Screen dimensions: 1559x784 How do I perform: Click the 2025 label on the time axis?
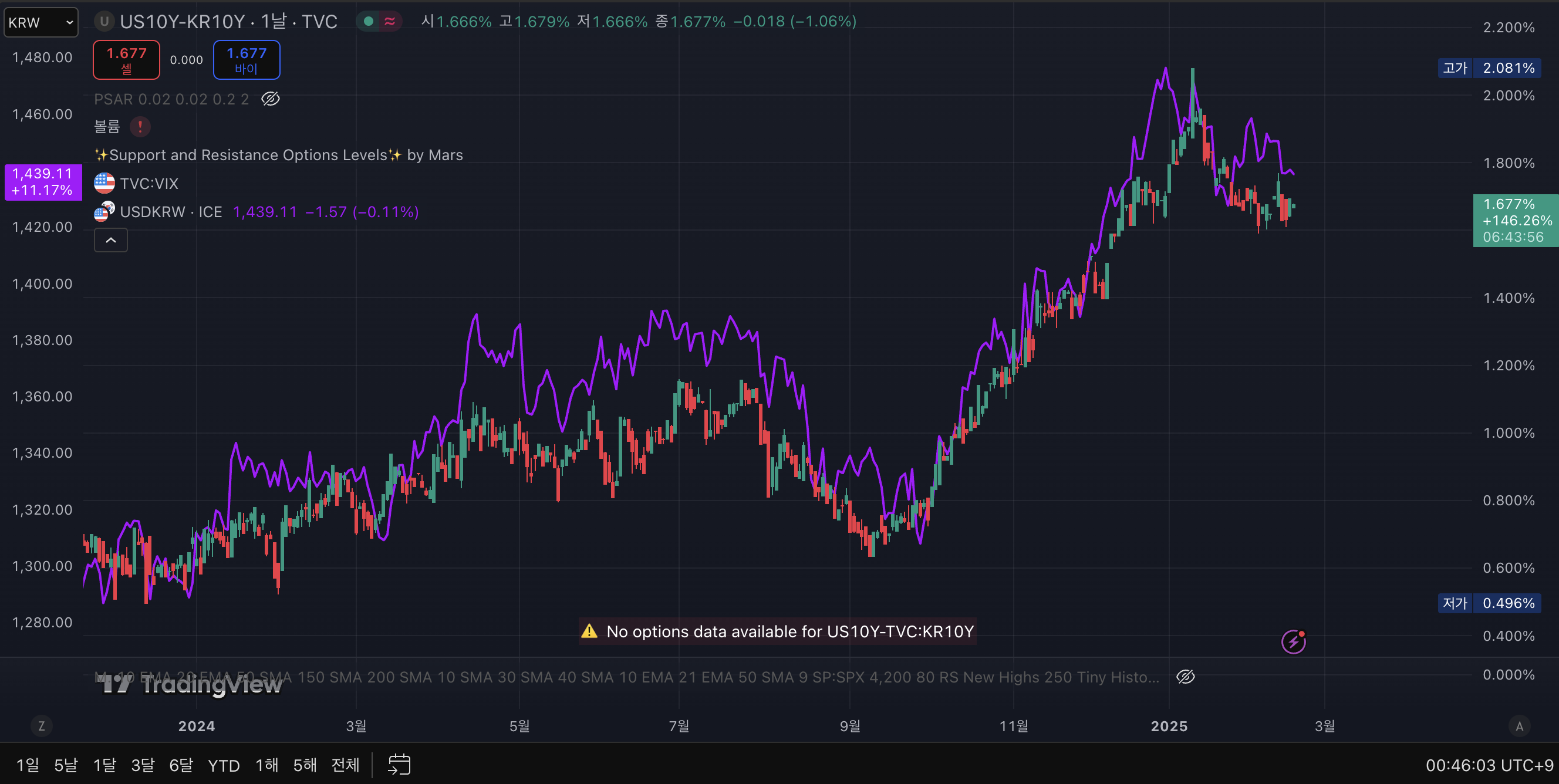[x=1169, y=726]
